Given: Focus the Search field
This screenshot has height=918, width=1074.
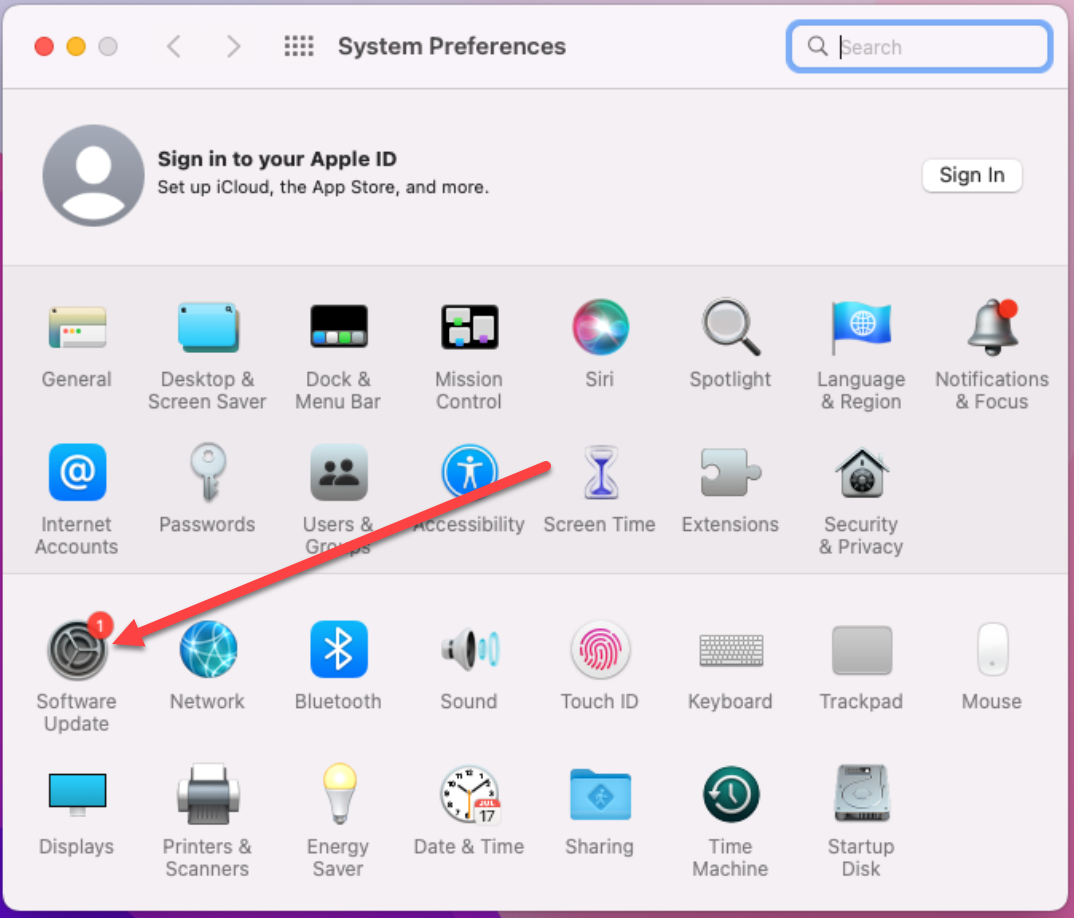Looking at the screenshot, I should (919, 47).
